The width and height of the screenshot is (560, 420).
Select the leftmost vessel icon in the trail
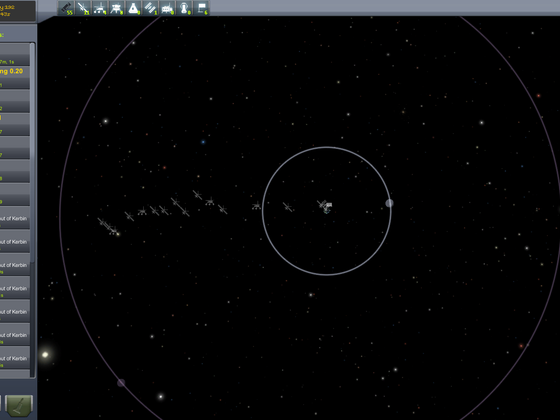(102, 222)
